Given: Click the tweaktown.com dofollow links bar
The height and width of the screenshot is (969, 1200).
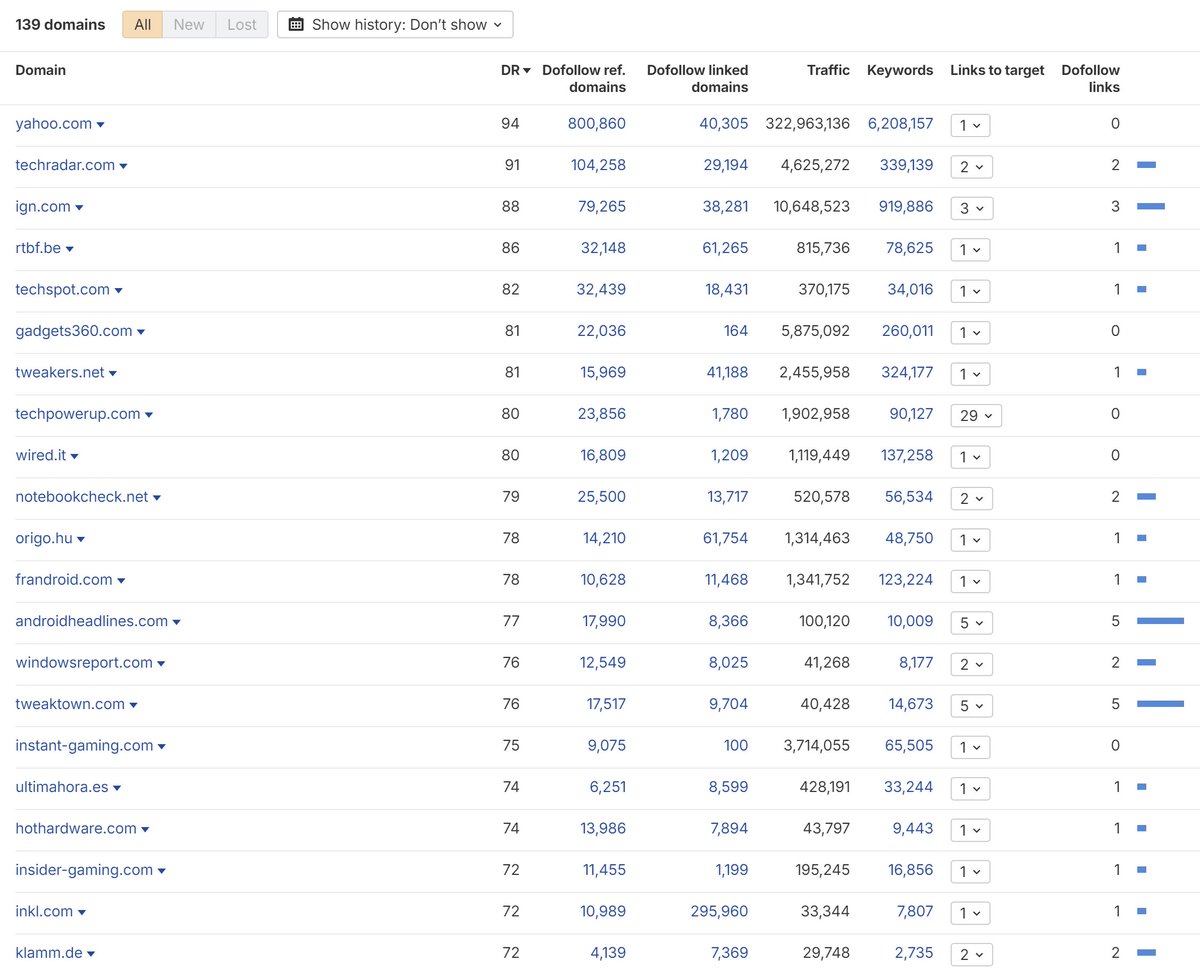Looking at the screenshot, I should (1160, 704).
